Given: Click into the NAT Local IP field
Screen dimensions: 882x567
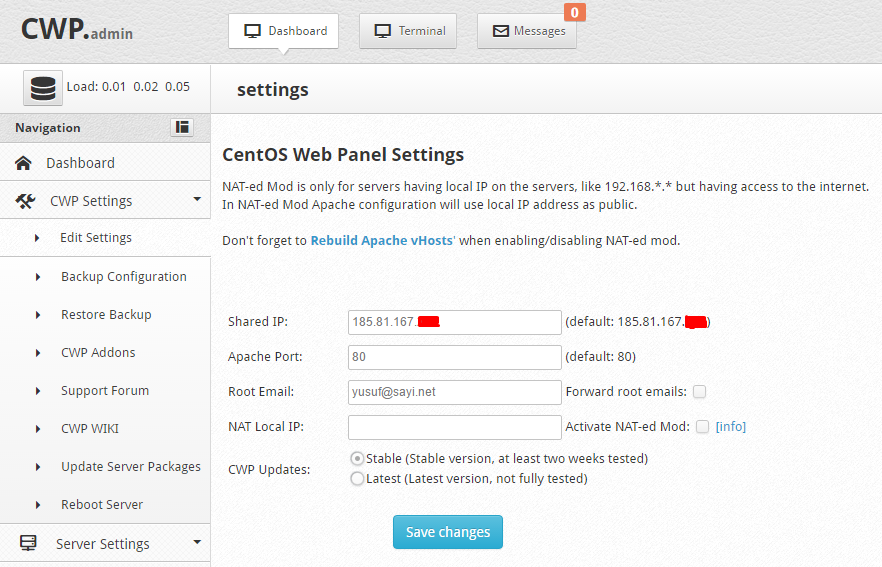Looking at the screenshot, I should point(454,427).
